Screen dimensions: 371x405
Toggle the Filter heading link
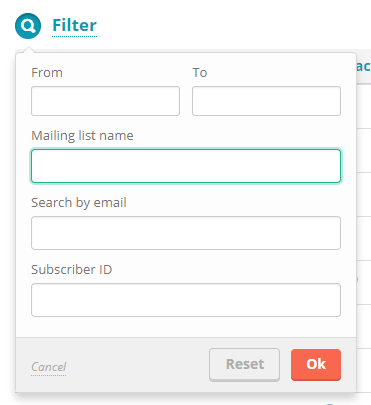[x=75, y=26]
